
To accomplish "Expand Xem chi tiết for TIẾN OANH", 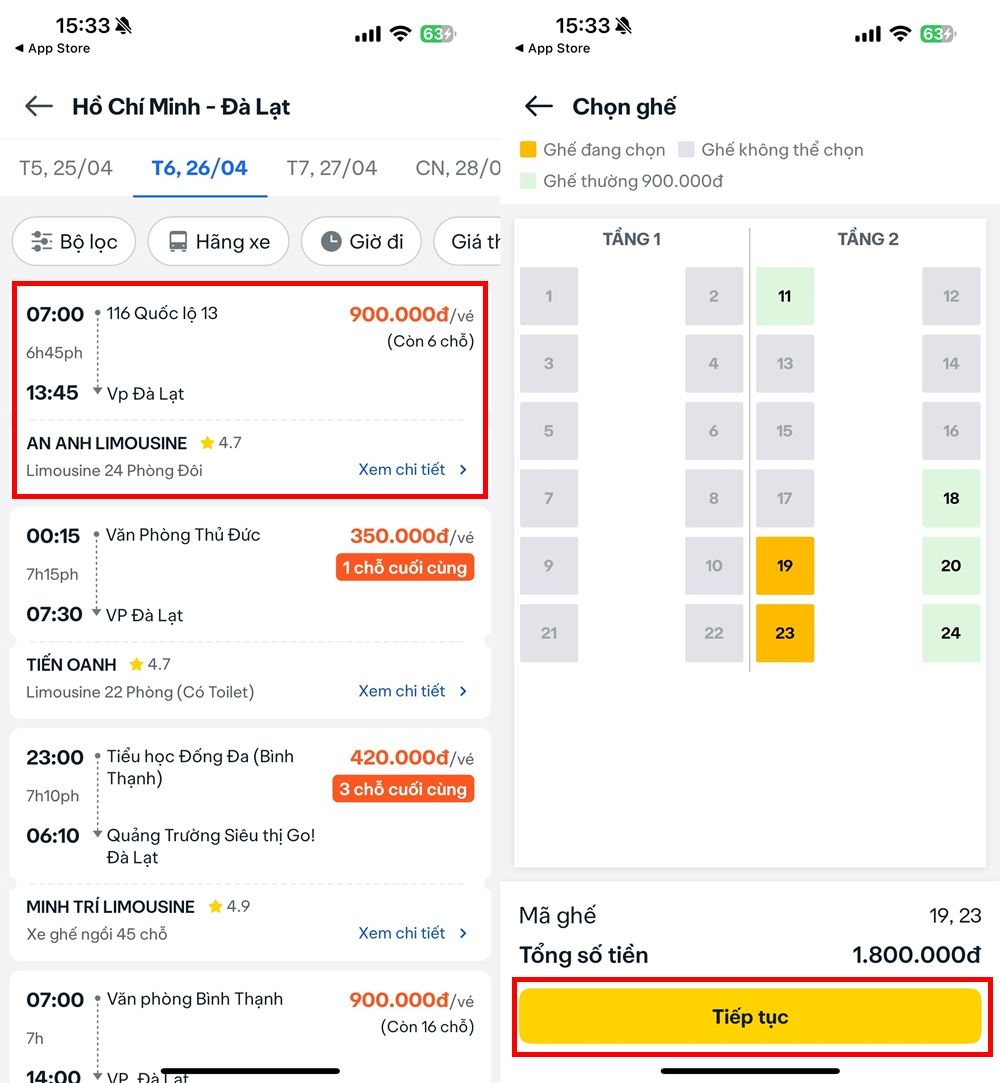I will click(x=412, y=691).
